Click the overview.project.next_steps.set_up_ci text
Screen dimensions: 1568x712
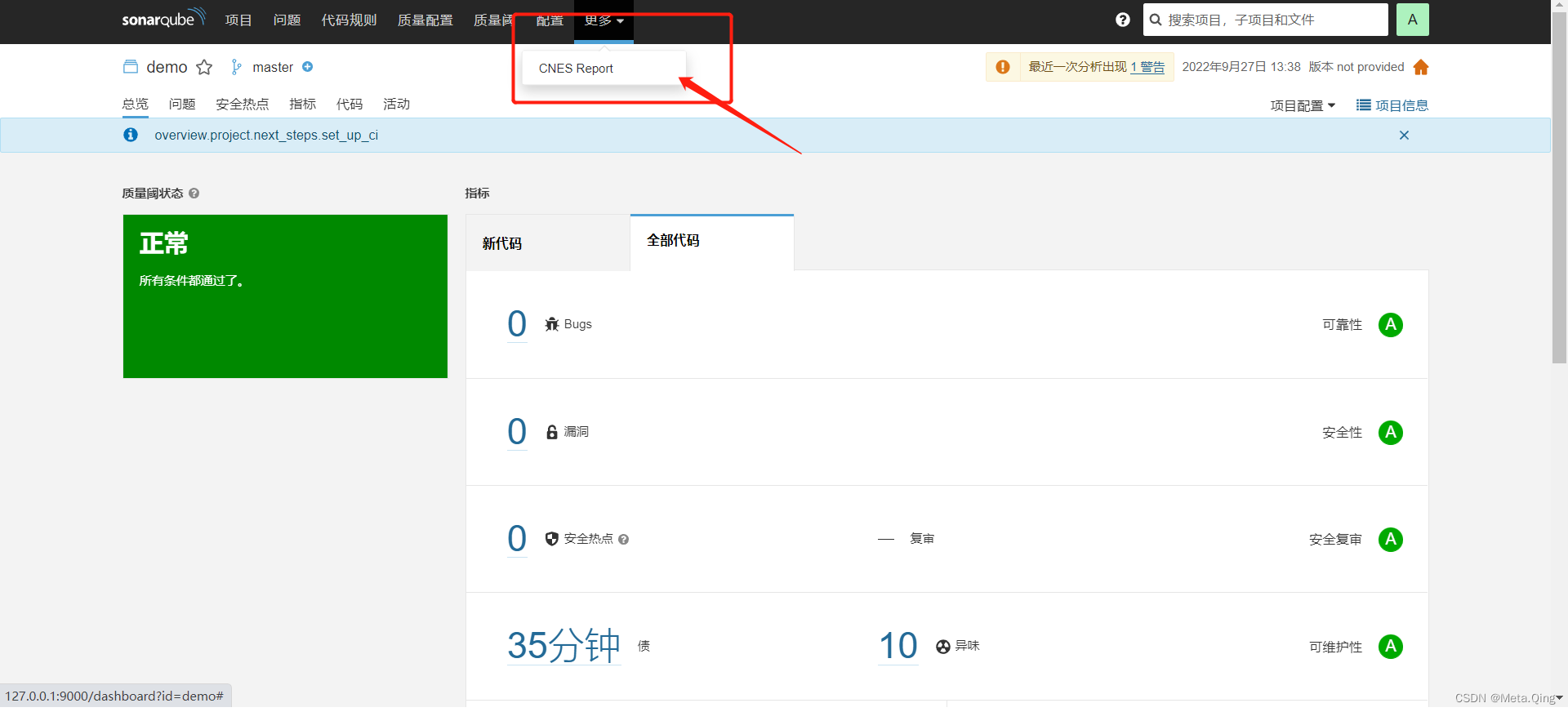click(x=266, y=136)
